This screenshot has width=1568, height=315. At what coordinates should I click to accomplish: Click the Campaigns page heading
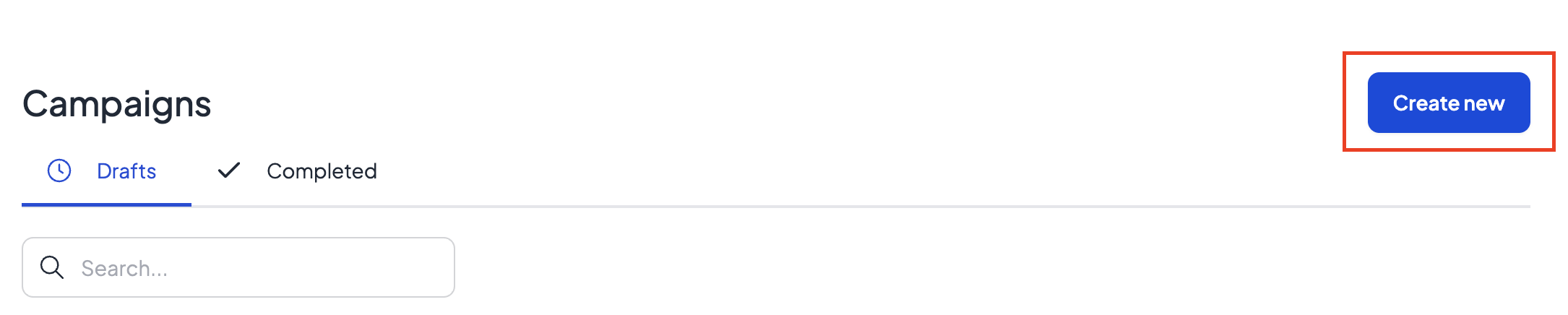point(117,105)
